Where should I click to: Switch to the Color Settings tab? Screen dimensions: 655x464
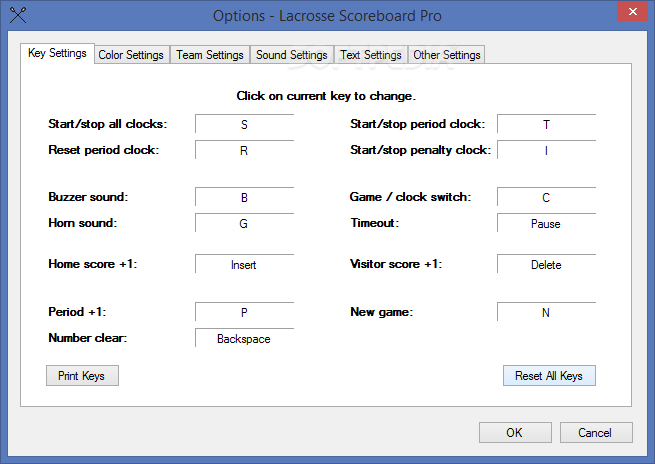point(131,55)
